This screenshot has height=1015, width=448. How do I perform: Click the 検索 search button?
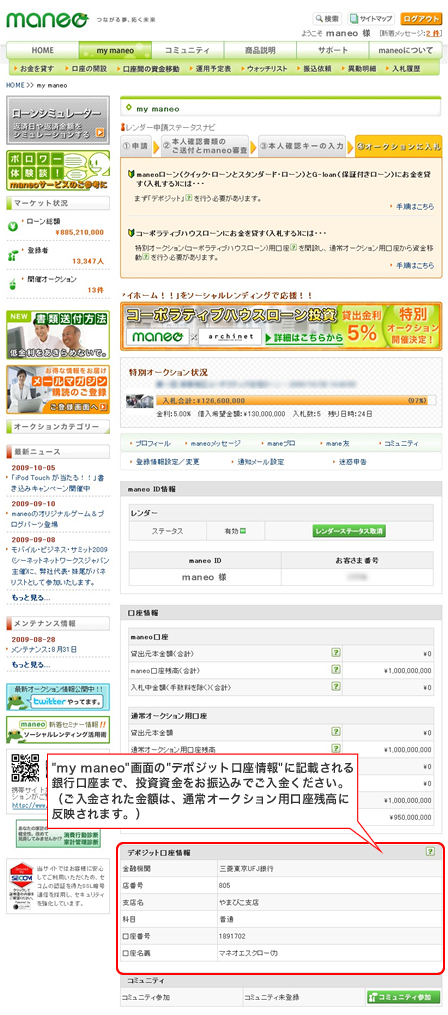click(328, 18)
